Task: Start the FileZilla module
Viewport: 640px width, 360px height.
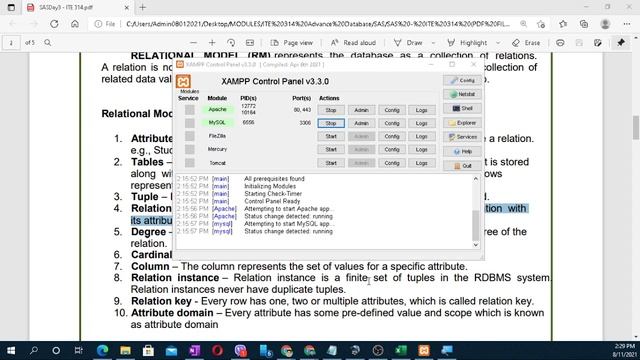Action: [x=331, y=136]
